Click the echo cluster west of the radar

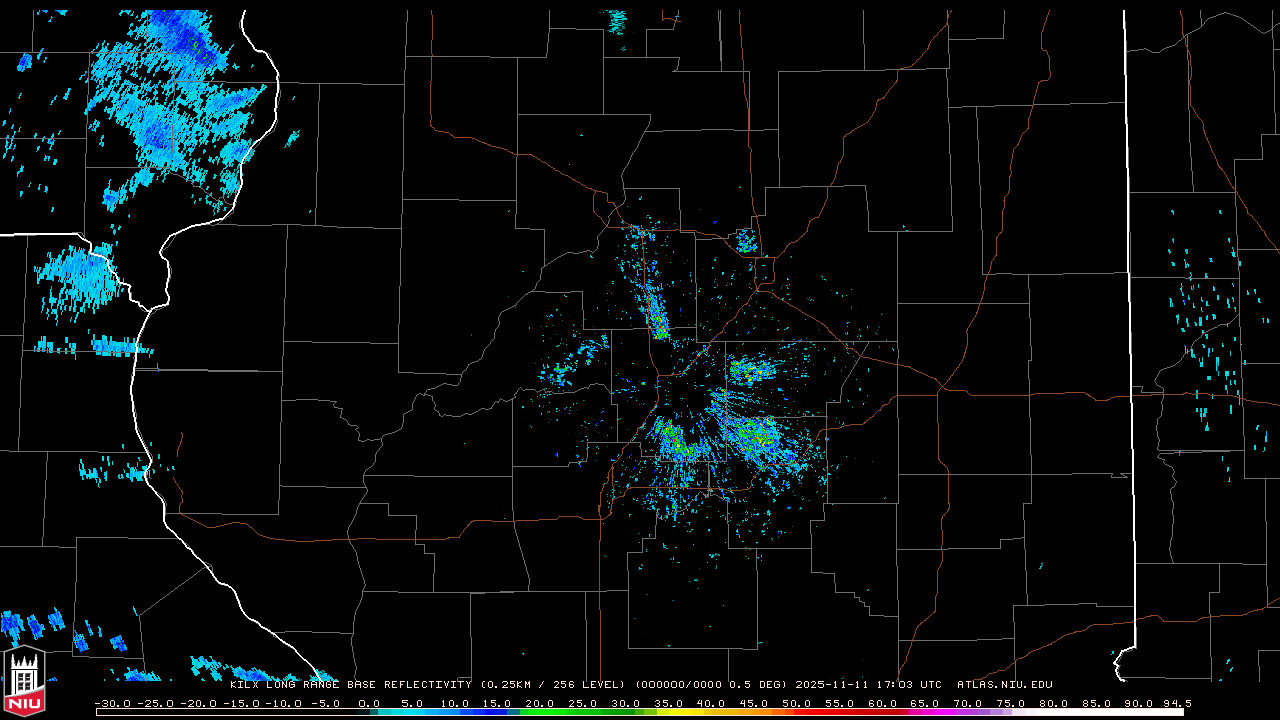click(x=565, y=370)
